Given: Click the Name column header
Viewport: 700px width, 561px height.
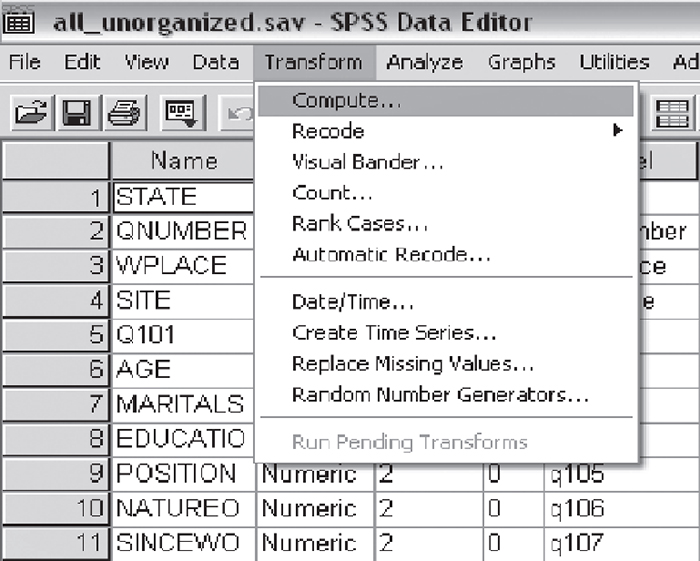Looking at the screenshot, I should tap(182, 160).
